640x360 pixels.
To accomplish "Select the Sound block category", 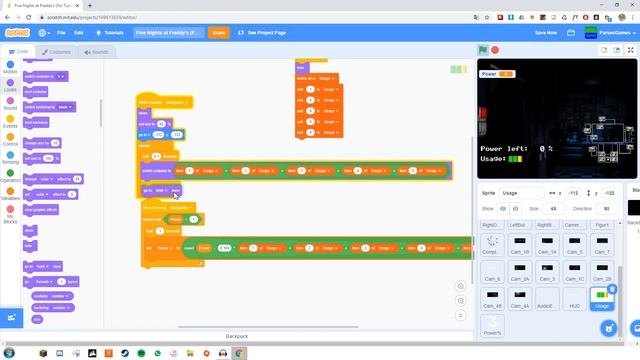I will (x=10, y=104).
